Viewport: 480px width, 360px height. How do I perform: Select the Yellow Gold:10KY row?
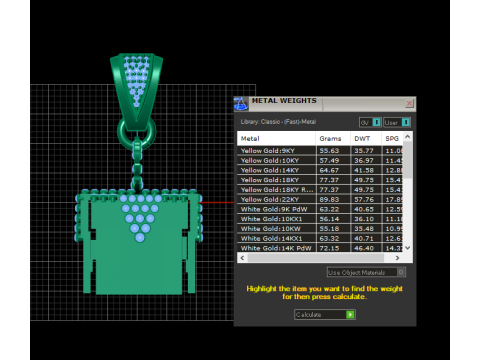[320, 160]
